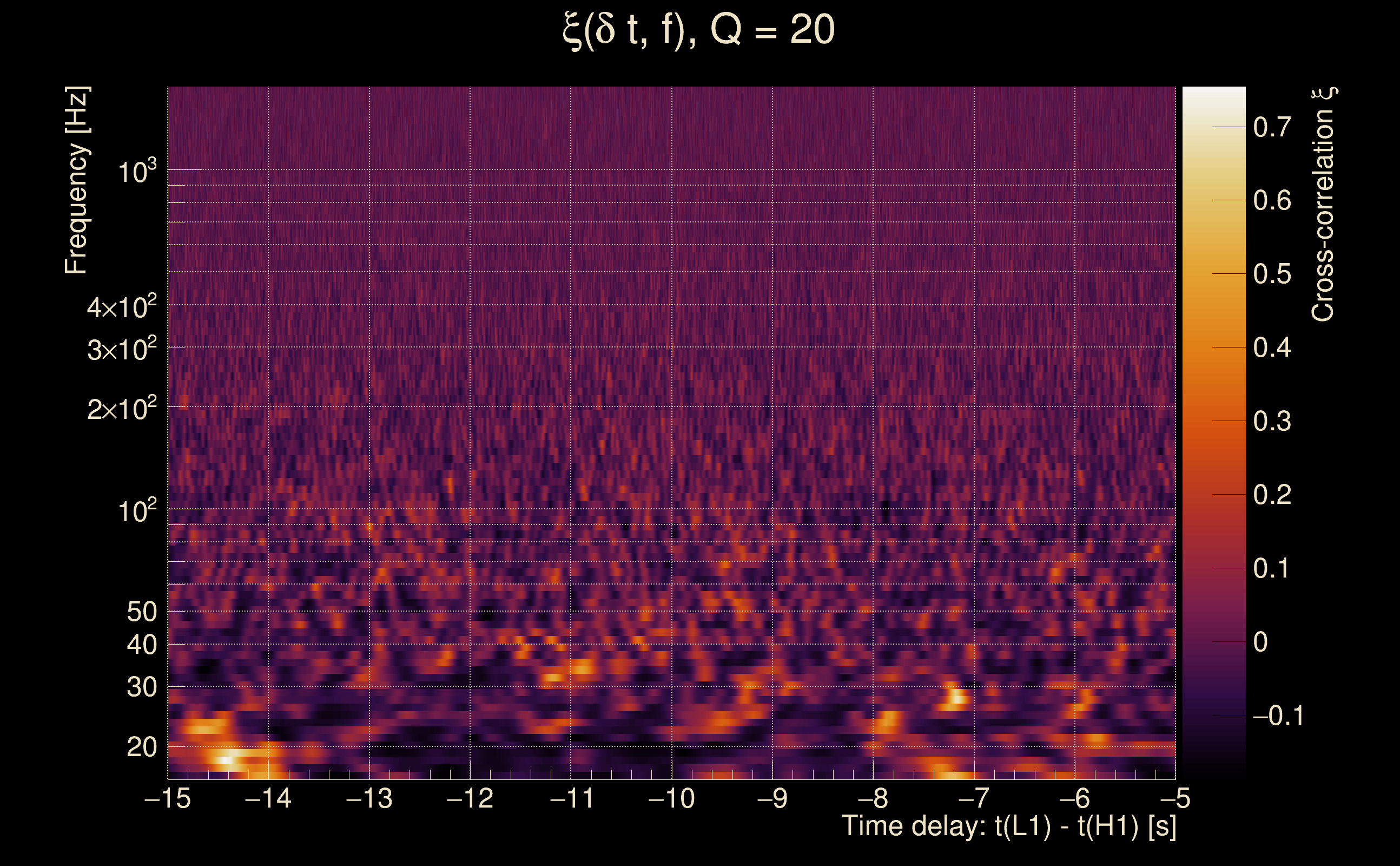Click the 0.7 colorbar tick label

[1272, 127]
